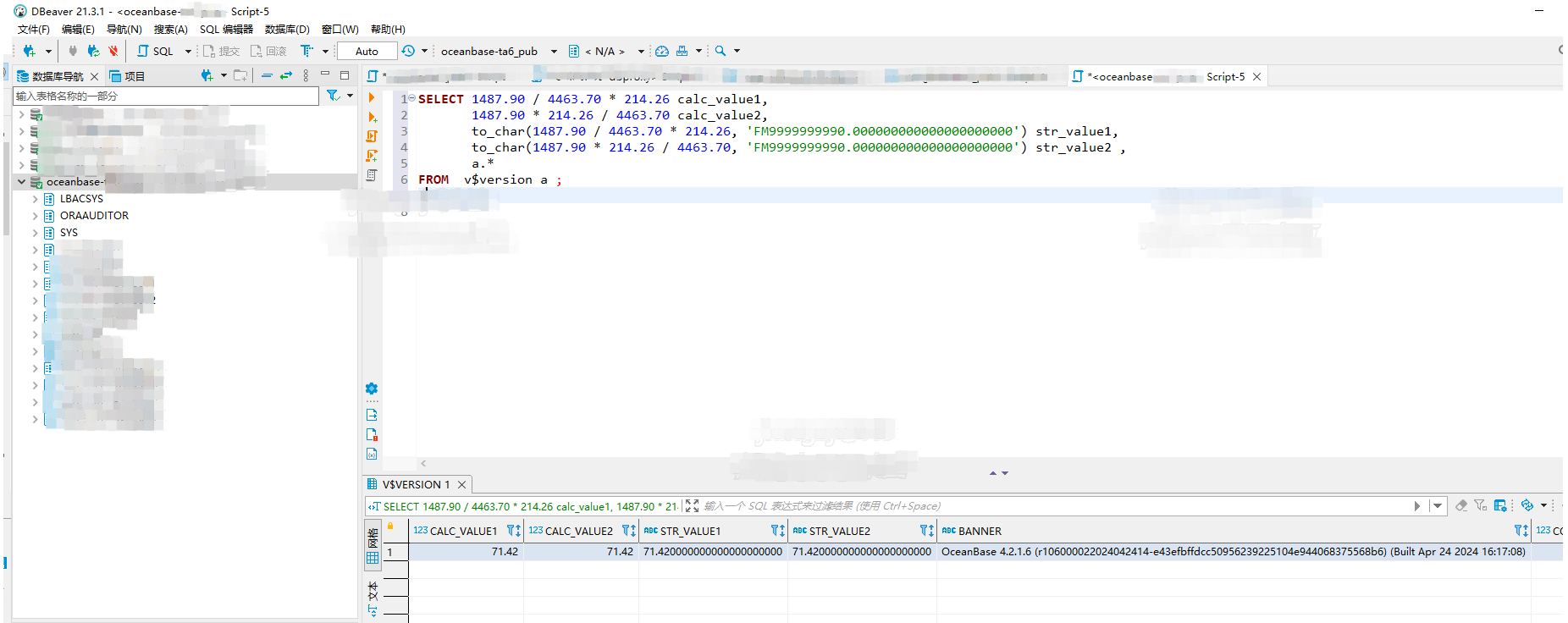1568x623 pixels.
Task: Open the 导航(N) menu
Action: (x=124, y=30)
